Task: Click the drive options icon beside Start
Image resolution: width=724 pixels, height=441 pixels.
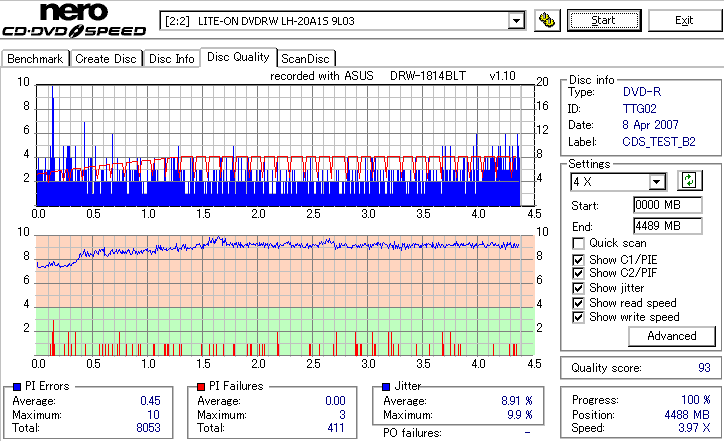Action: click(x=547, y=21)
